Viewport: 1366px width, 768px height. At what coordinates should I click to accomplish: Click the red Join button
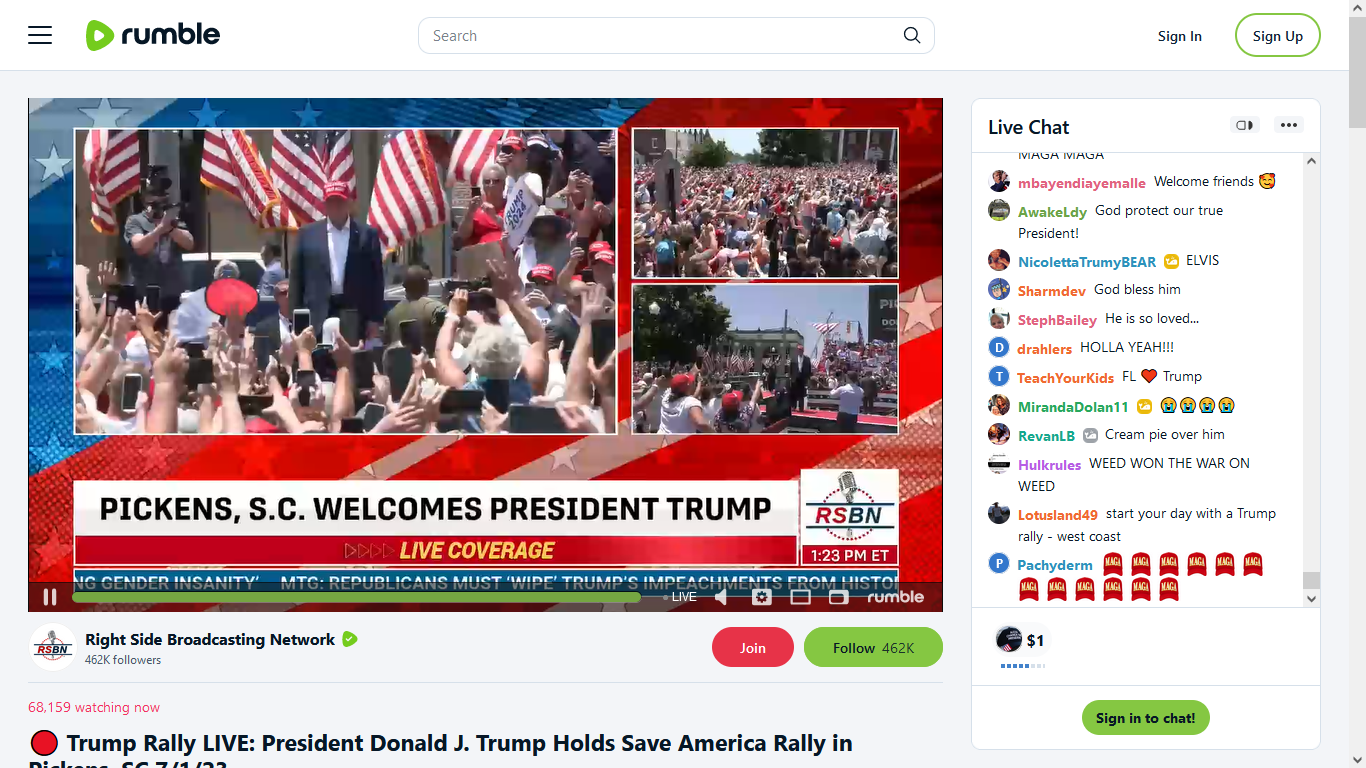click(x=753, y=648)
